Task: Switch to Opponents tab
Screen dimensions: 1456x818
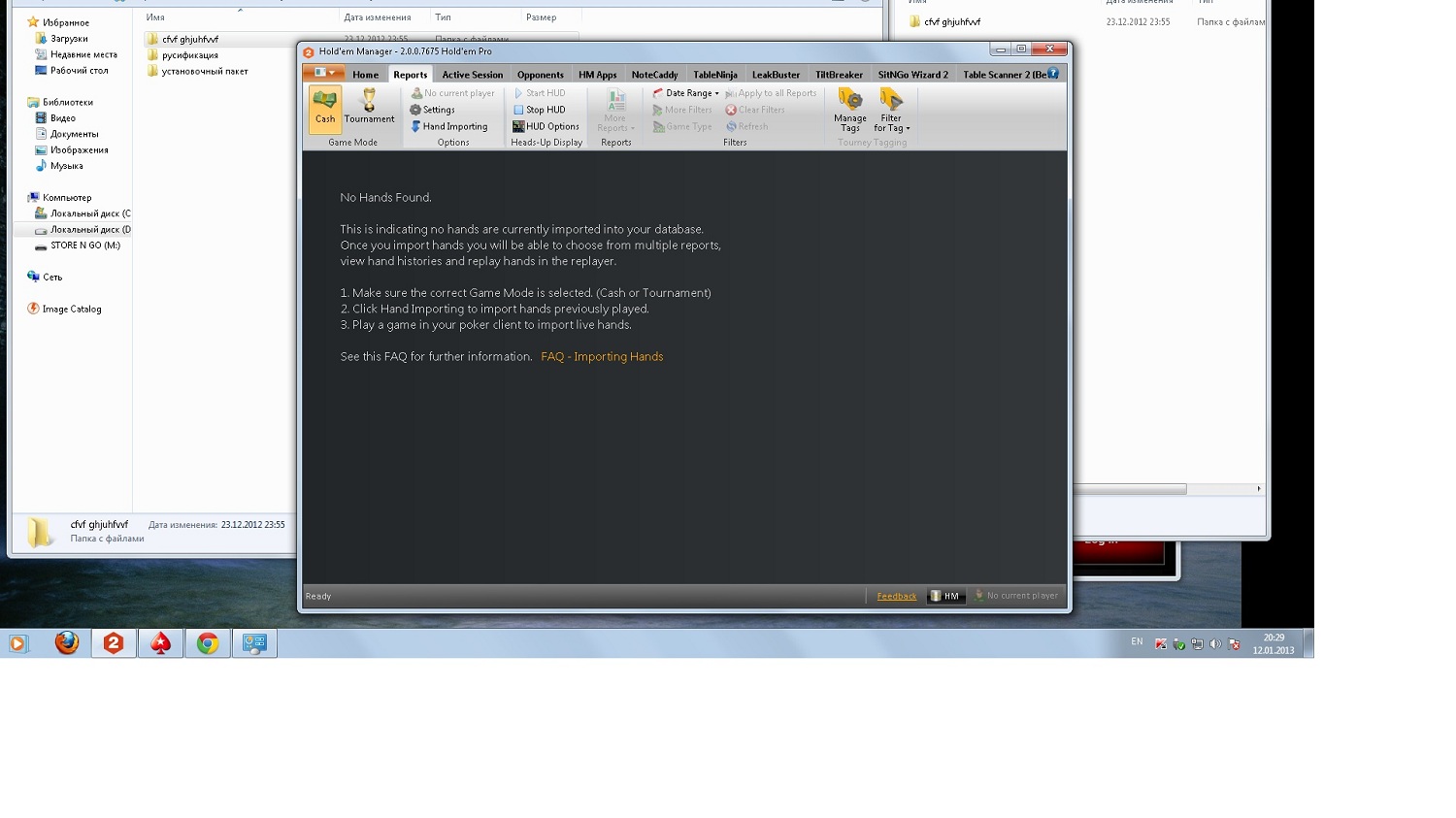Action: pos(541,75)
